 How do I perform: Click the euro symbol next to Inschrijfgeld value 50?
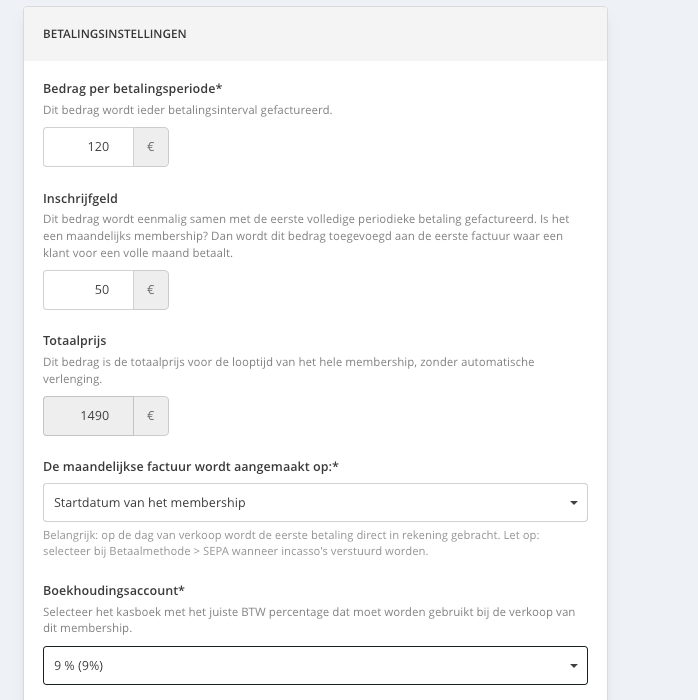[151, 290]
